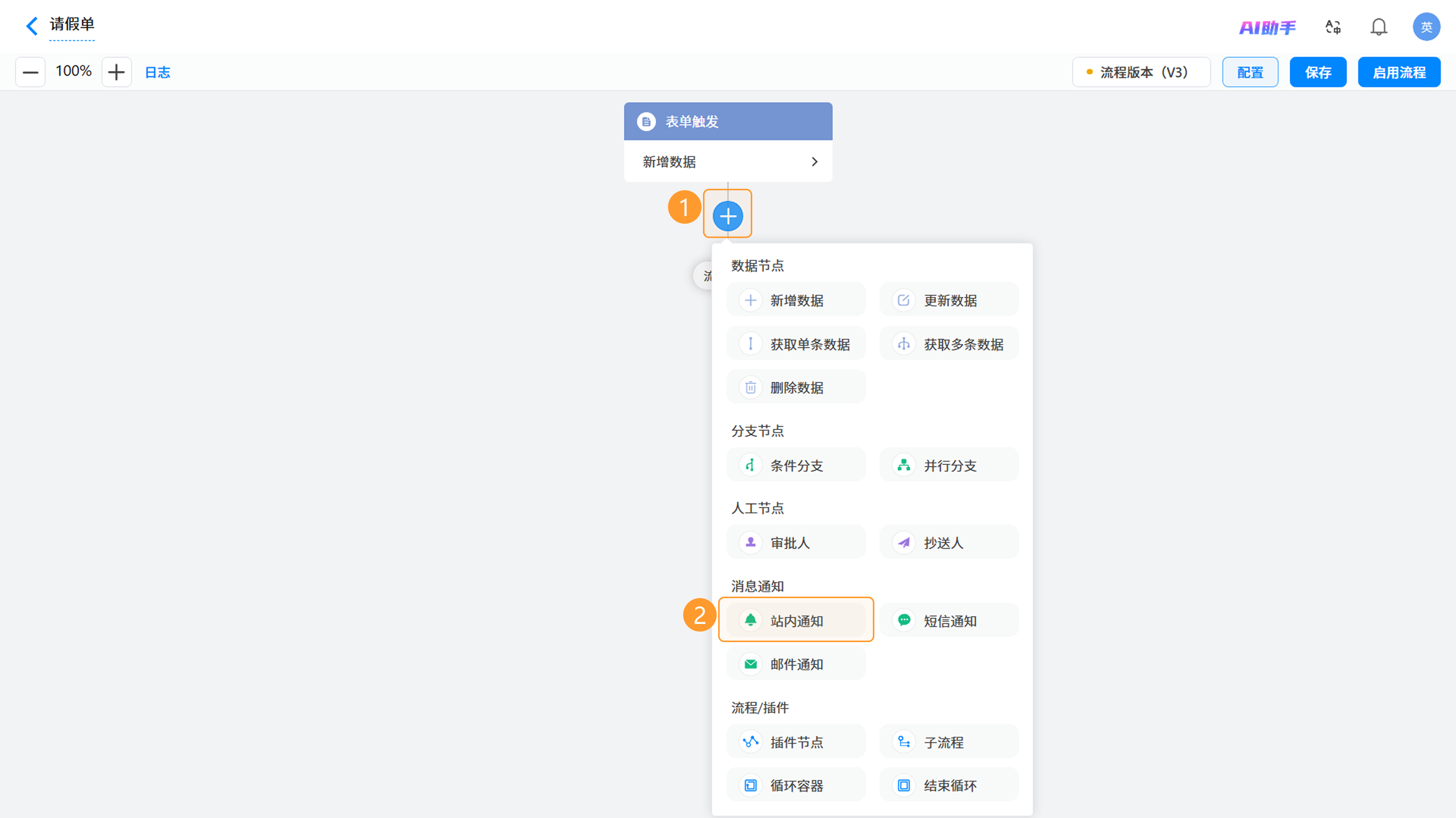The height and width of the screenshot is (818, 1456).
Task: Click the 插件节点 plugin icon
Action: point(750,742)
